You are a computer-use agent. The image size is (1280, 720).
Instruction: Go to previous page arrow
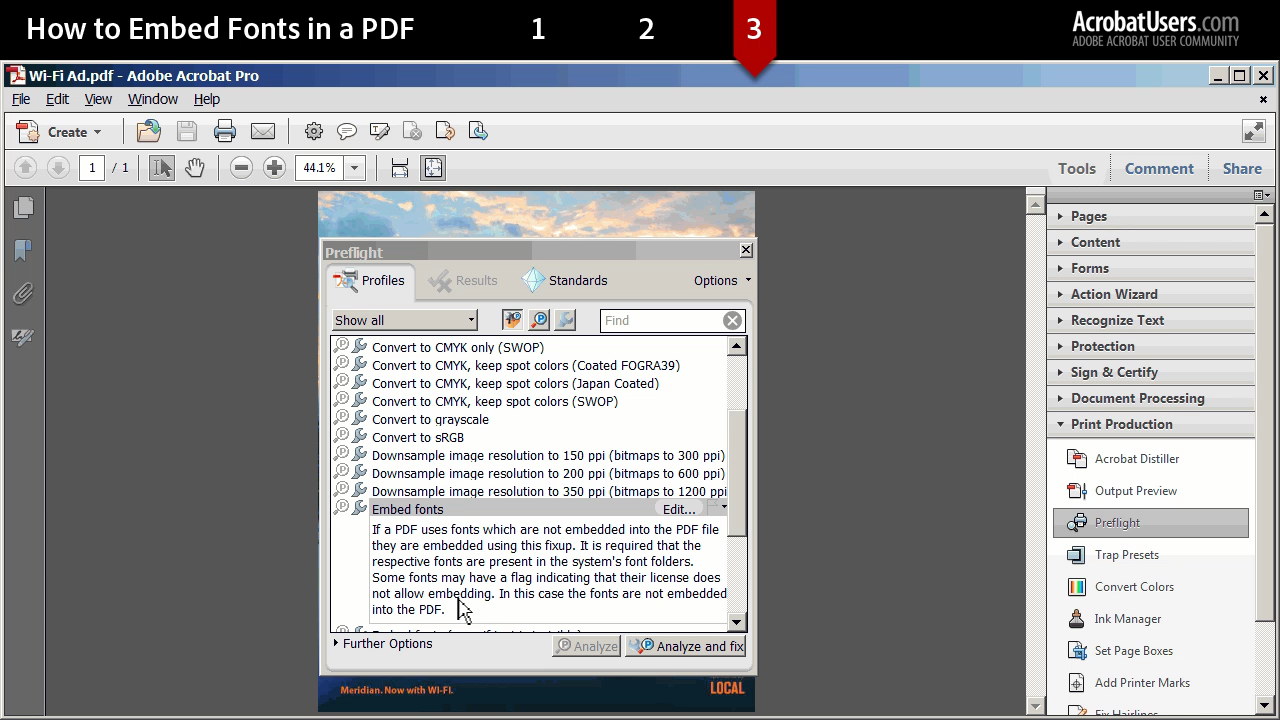26,168
